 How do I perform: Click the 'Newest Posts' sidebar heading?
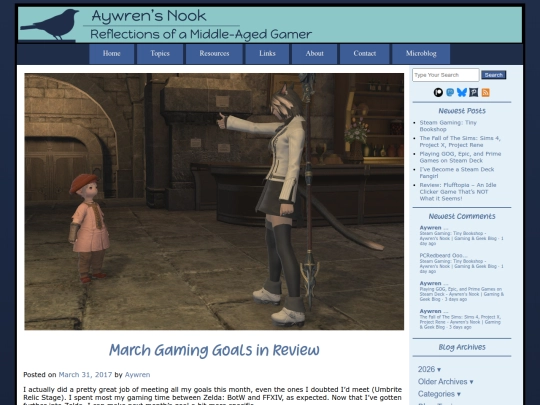pos(462,111)
